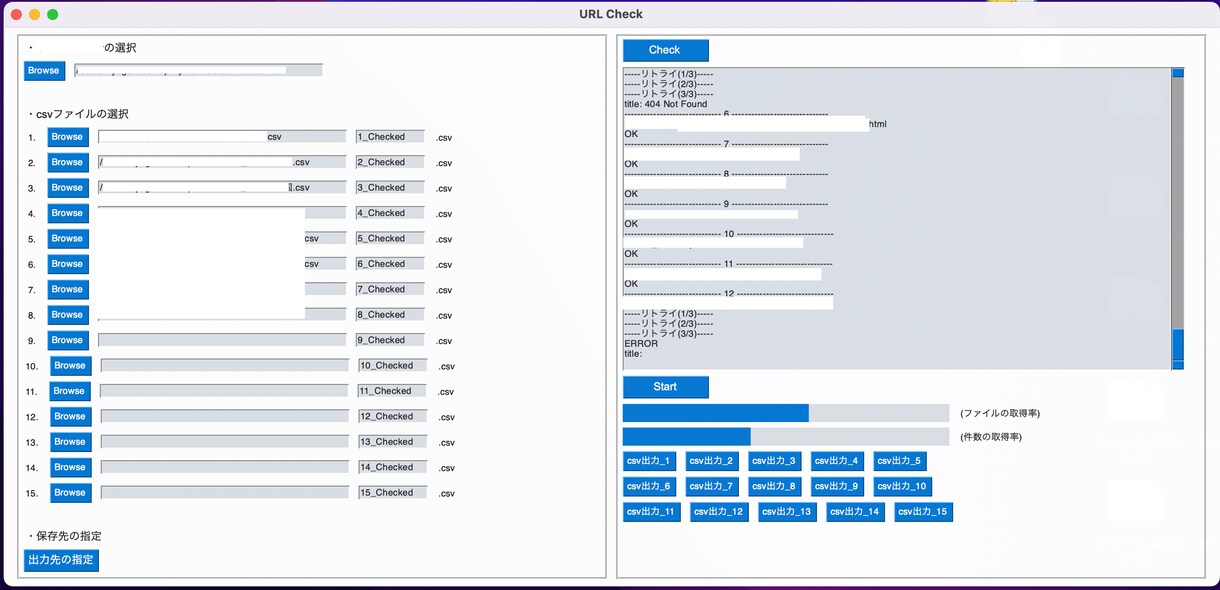Viewport: 1220px width, 590px height.
Task: Click the 出力先の指定 button
Action: tap(61, 560)
